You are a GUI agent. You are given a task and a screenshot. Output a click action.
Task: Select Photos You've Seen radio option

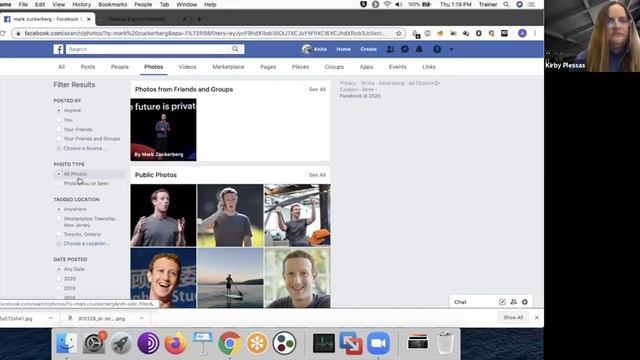coord(59,184)
